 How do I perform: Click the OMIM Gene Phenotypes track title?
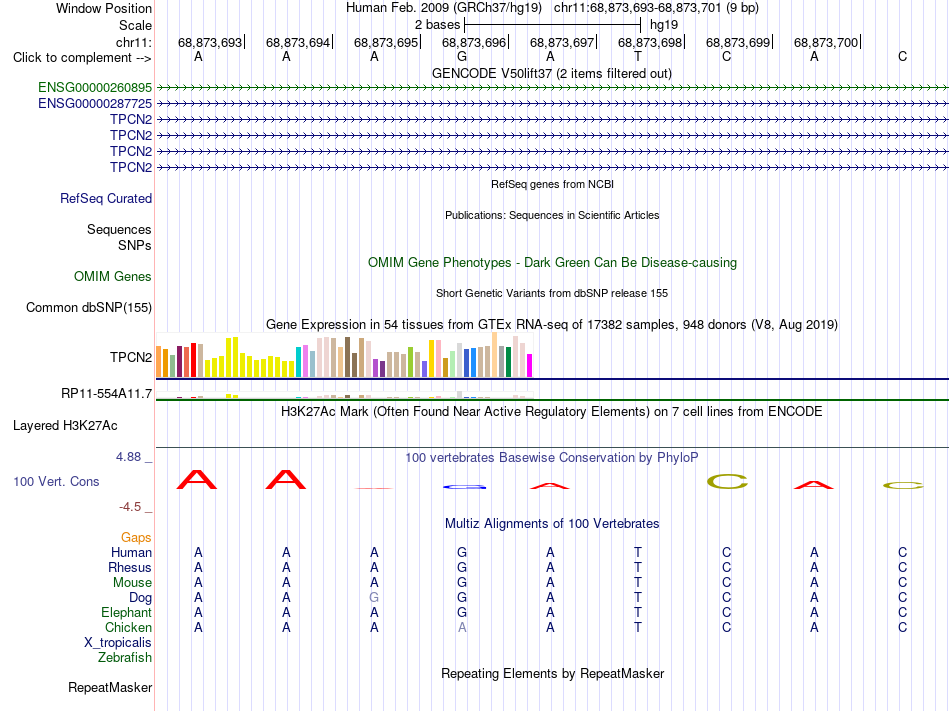[x=552, y=263]
